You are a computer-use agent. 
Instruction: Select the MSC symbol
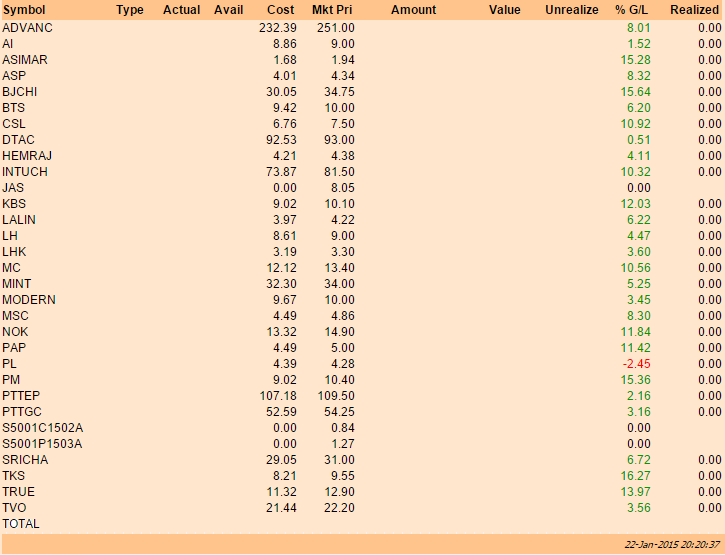tap(15, 316)
